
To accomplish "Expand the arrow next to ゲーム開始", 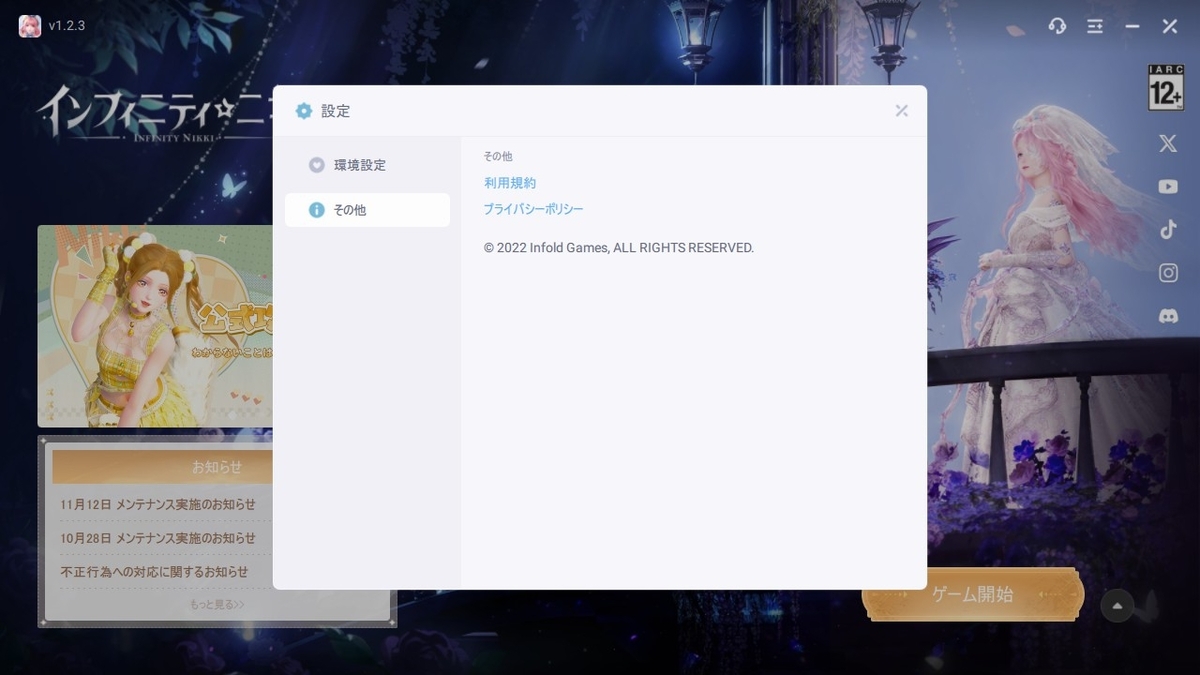I will (x=1117, y=605).
